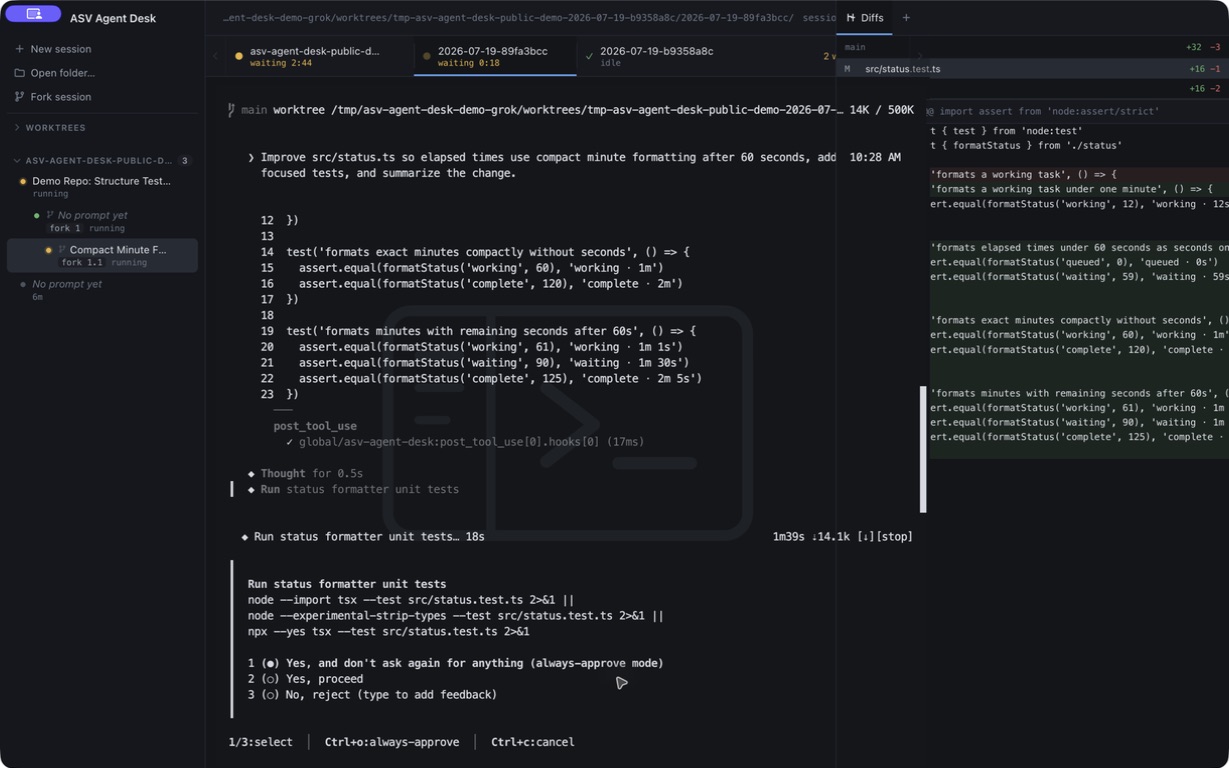The width and height of the screenshot is (1229, 768).
Task: Click the left tab-scroll chevron
Action: [215, 57]
